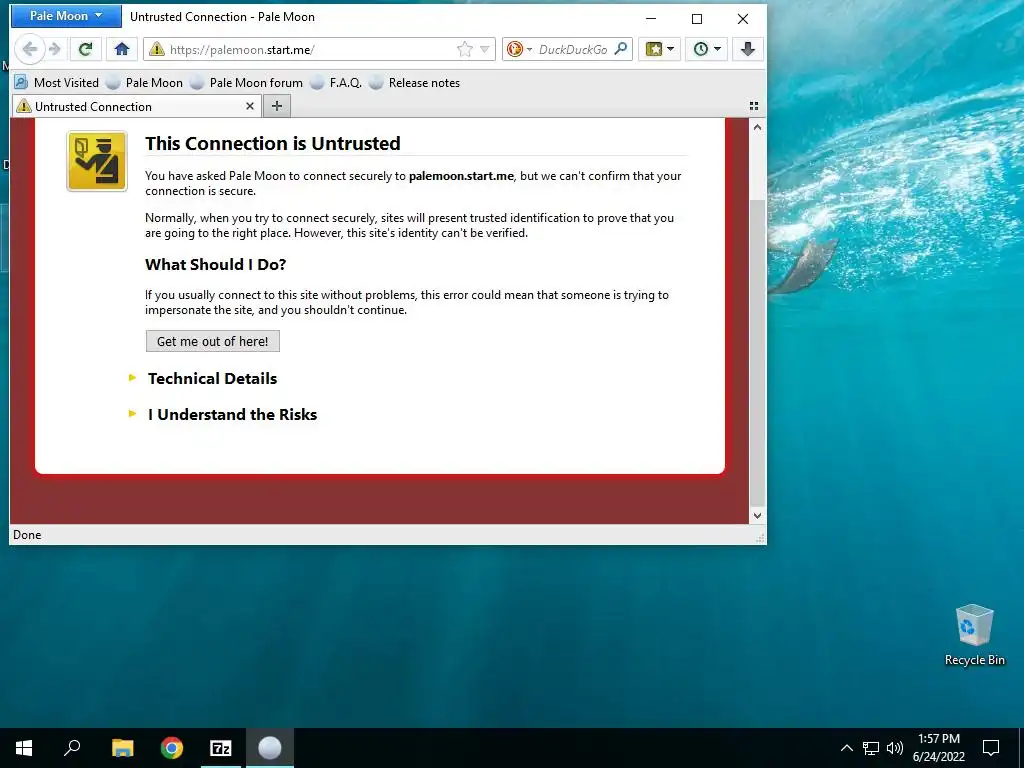Expand the Technical Details section

click(212, 379)
